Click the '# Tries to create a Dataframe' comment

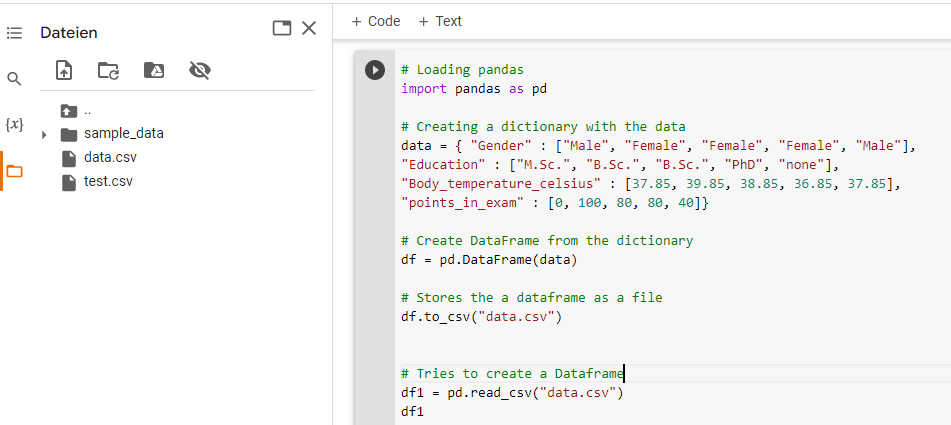point(512,373)
